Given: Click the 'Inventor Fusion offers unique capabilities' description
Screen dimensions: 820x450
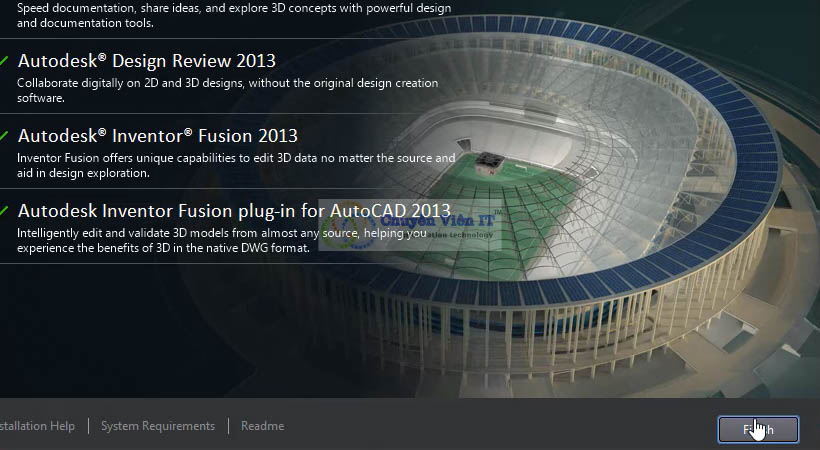Looking at the screenshot, I should click(x=236, y=165).
